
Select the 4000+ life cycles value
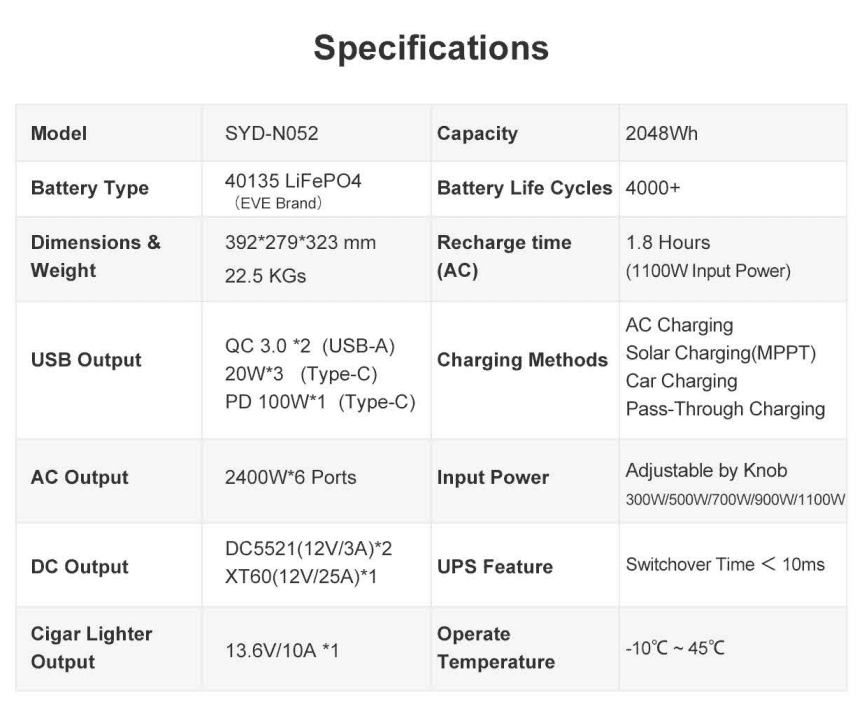click(x=652, y=188)
